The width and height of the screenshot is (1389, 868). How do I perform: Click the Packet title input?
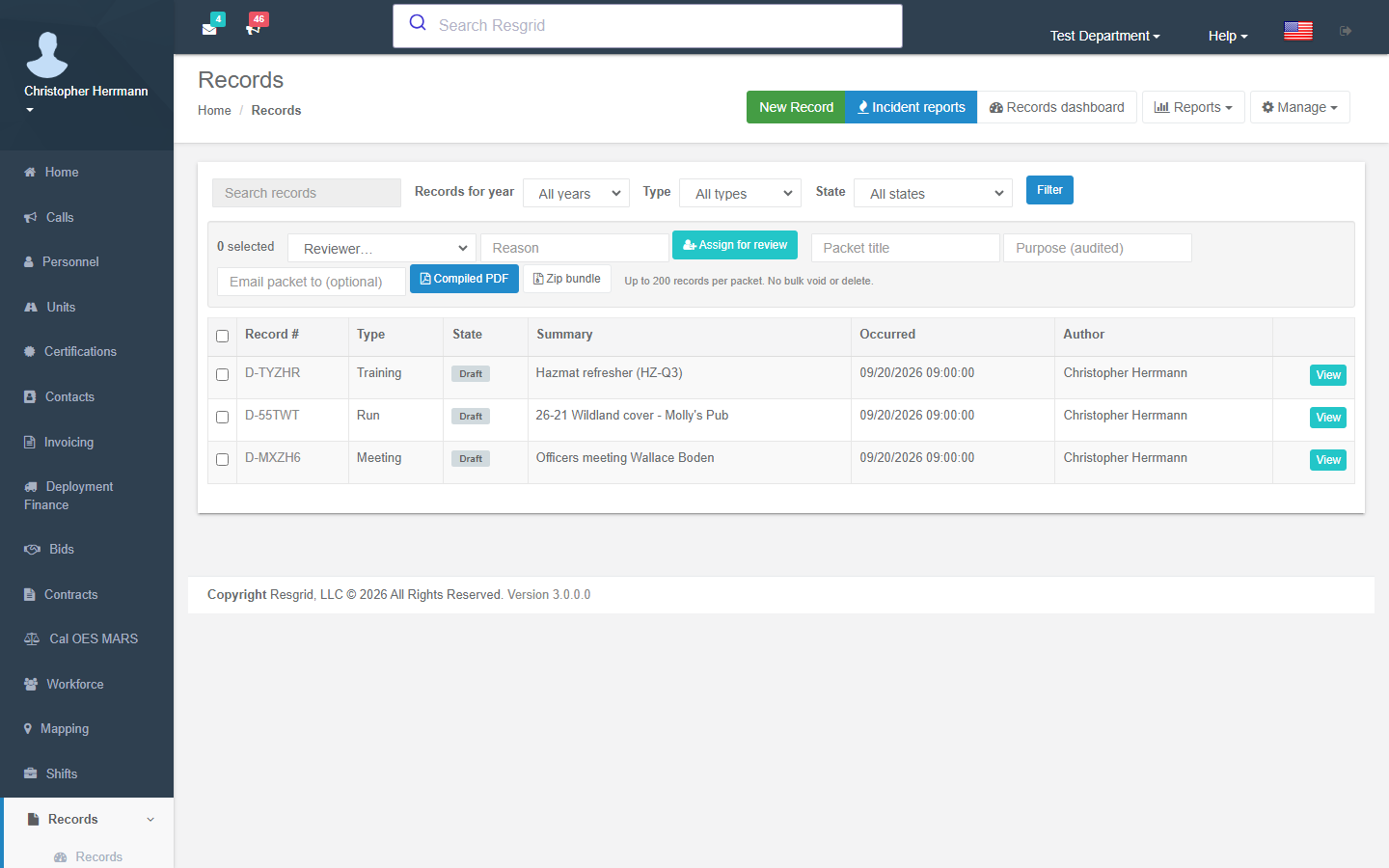click(x=906, y=248)
